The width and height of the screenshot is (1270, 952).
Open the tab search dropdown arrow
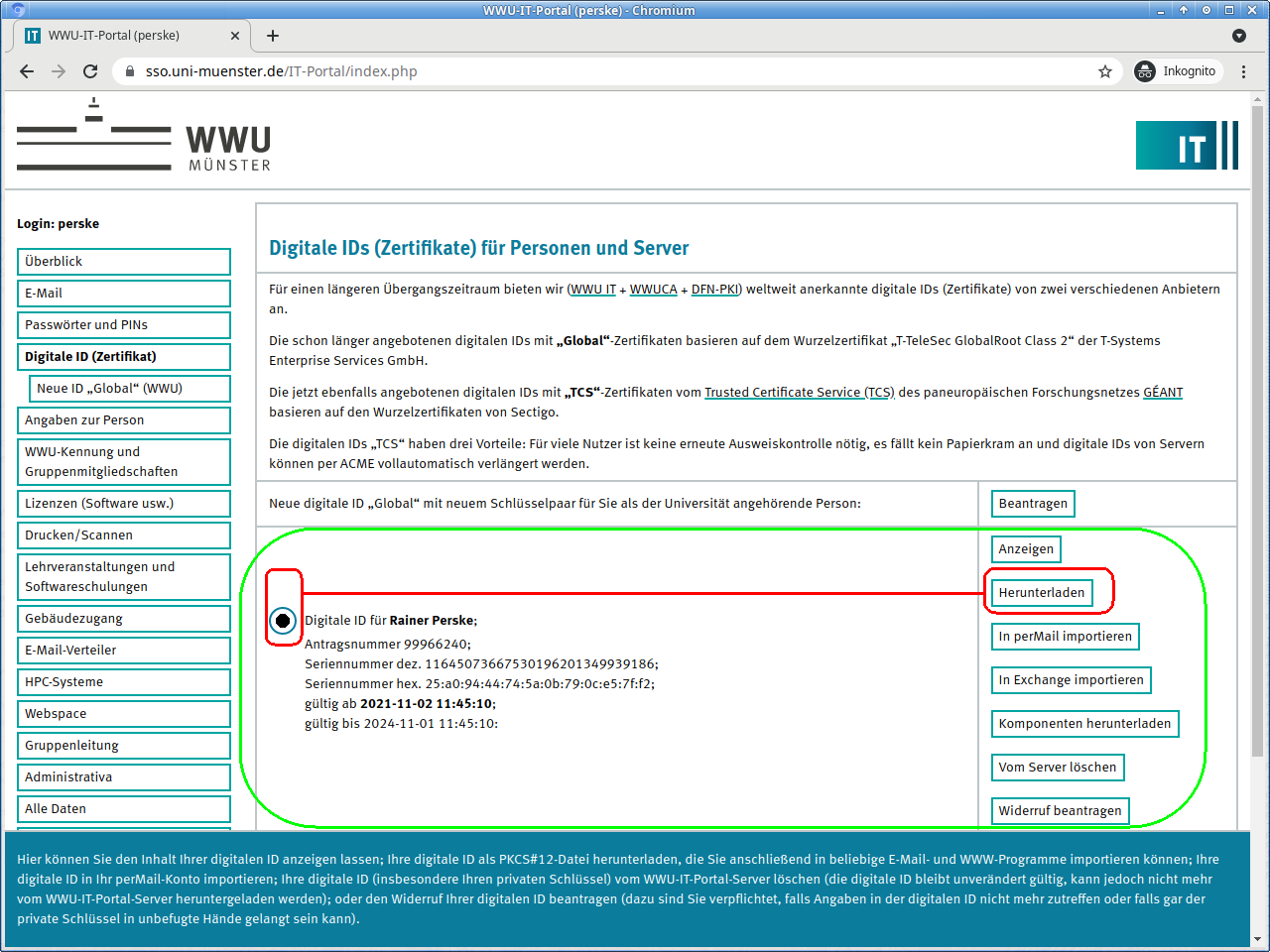pyautogui.click(x=1239, y=36)
